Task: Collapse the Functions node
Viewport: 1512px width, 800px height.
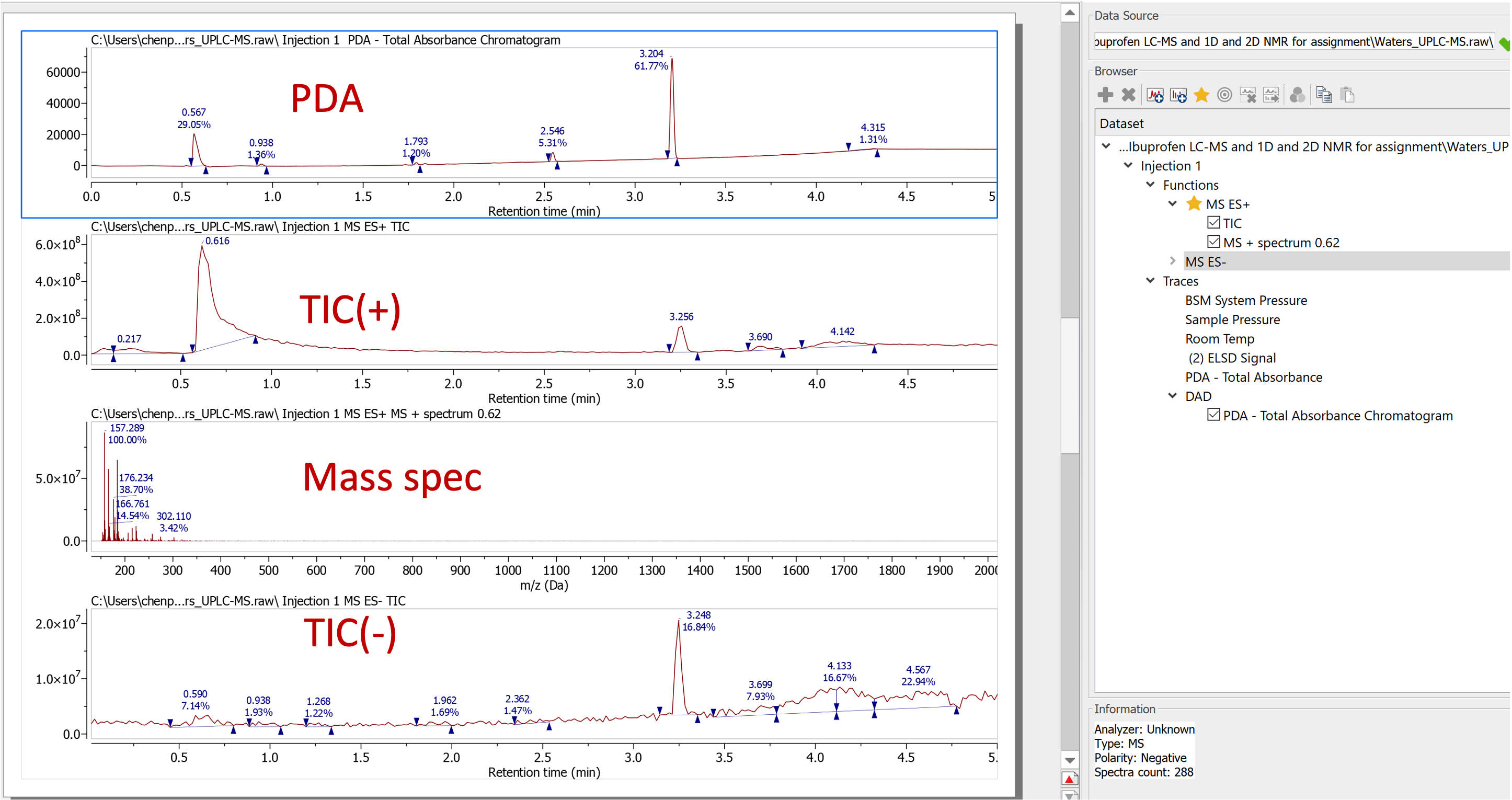Action: tap(1150, 184)
